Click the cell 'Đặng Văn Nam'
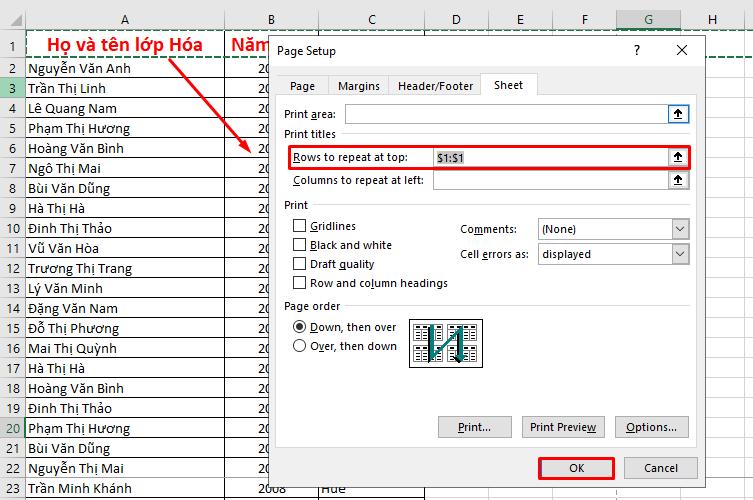 click(x=125, y=308)
